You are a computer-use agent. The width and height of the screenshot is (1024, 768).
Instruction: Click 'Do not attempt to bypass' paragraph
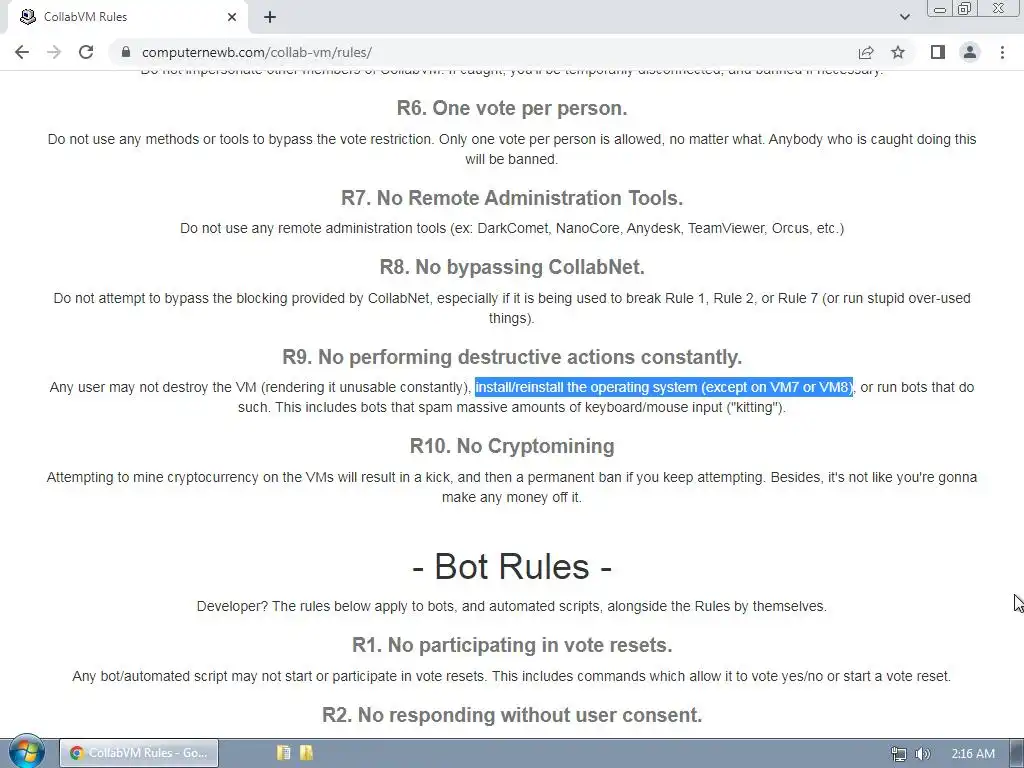[512, 308]
